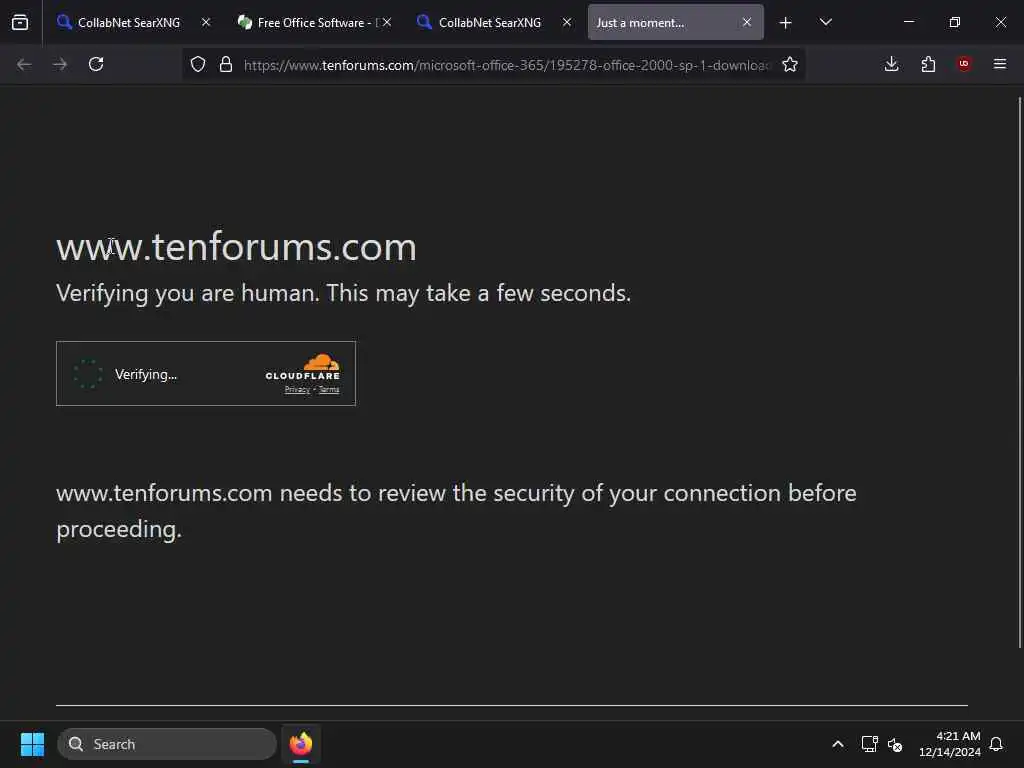Click the tenforums URL address bar
The height and width of the screenshot is (768, 1024).
pos(507,65)
